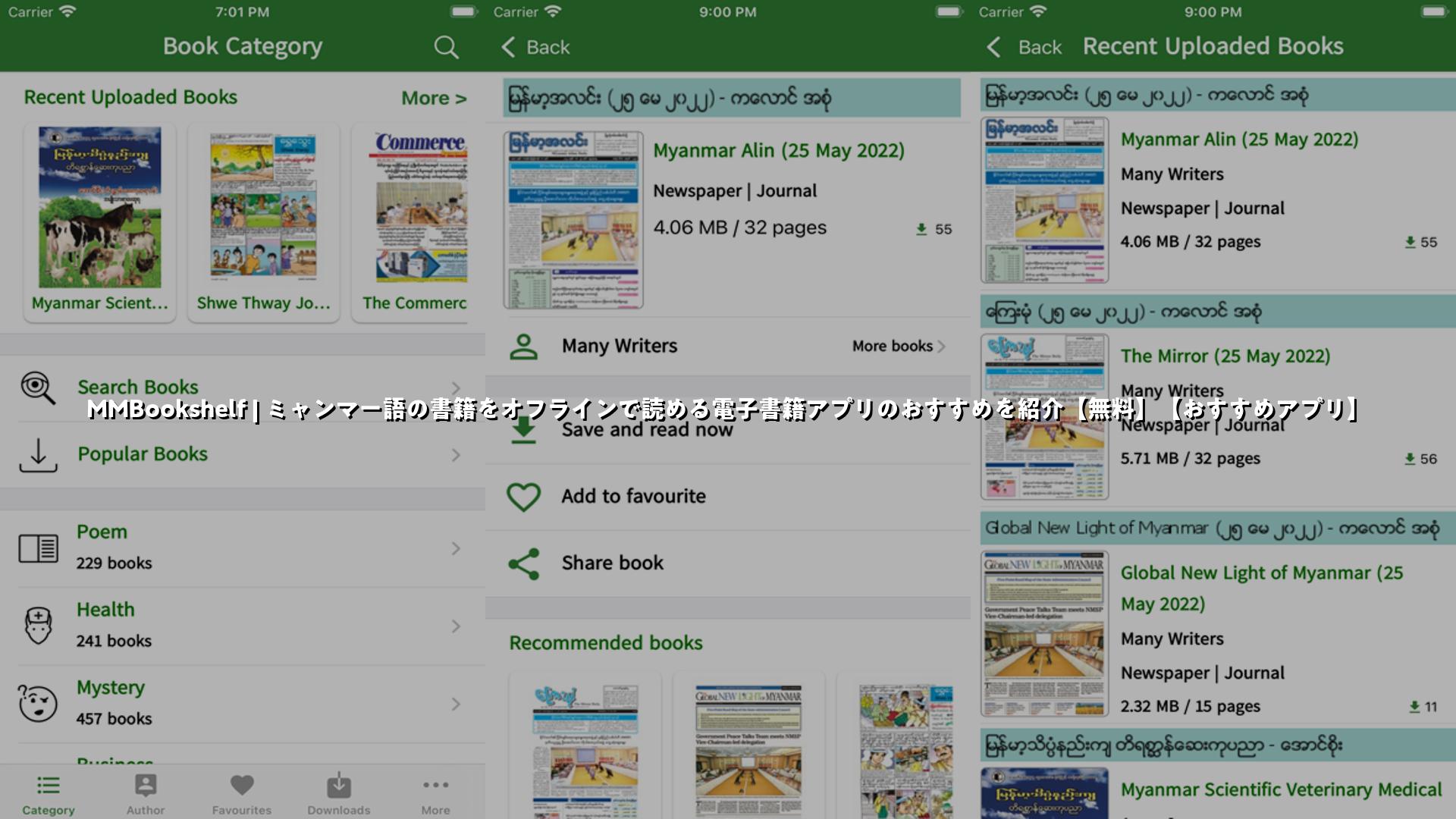The height and width of the screenshot is (819, 1456).
Task: Open the recommended Global New Light cover
Action: click(x=748, y=751)
